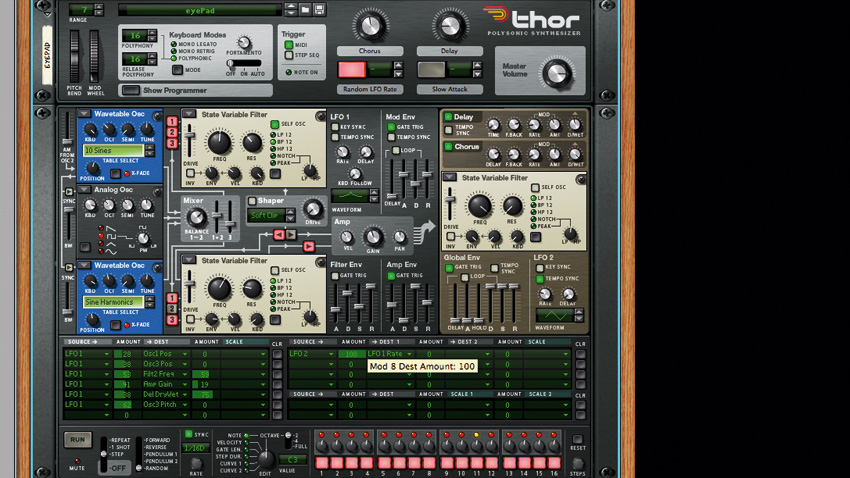The width and height of the screenshot is (850, 478).
Task: Click the Portamento Off/On/Auto slider
Action: click(x=244, y=63)
